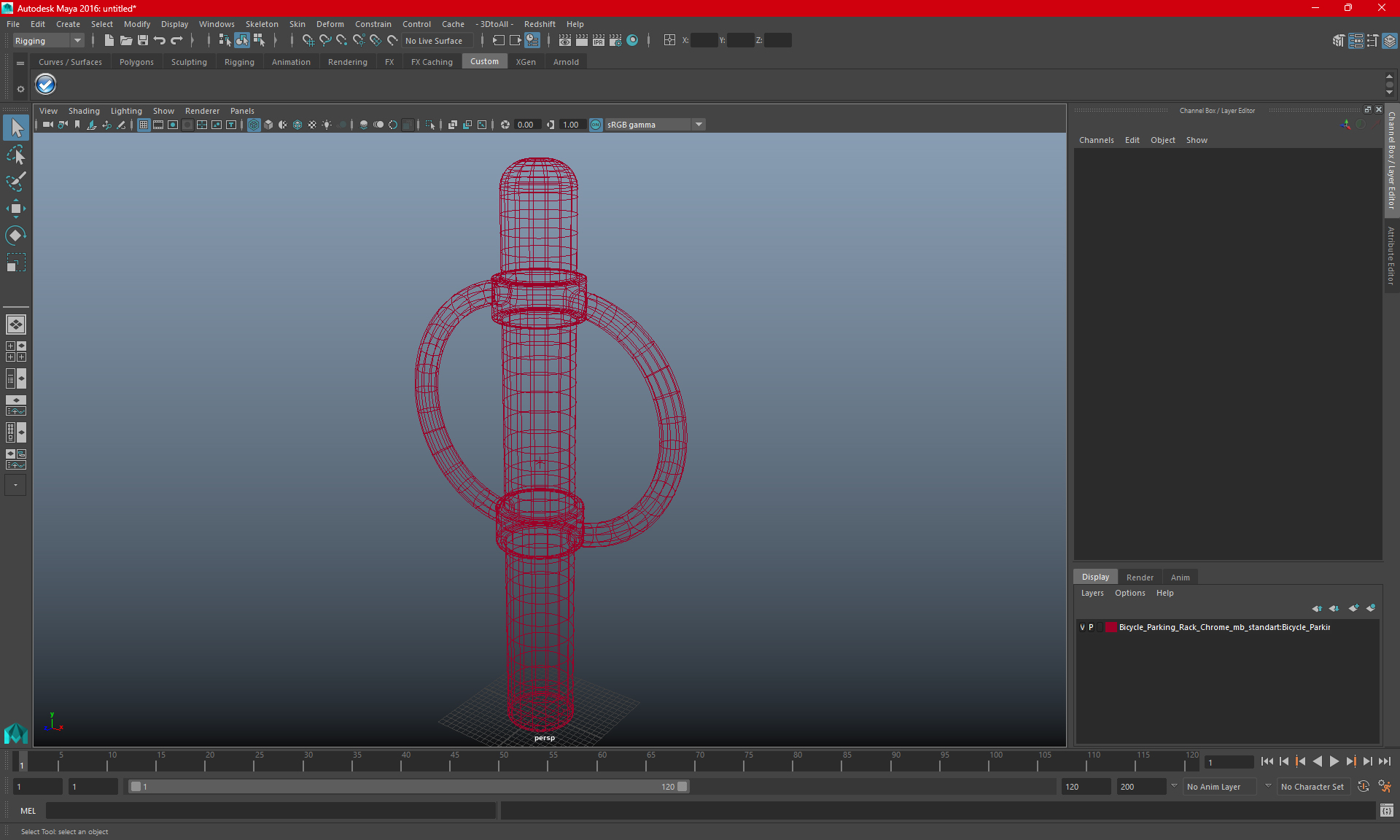Select the Show Manipulator tool
The image size is (1400, 840).
coord(15,235)
